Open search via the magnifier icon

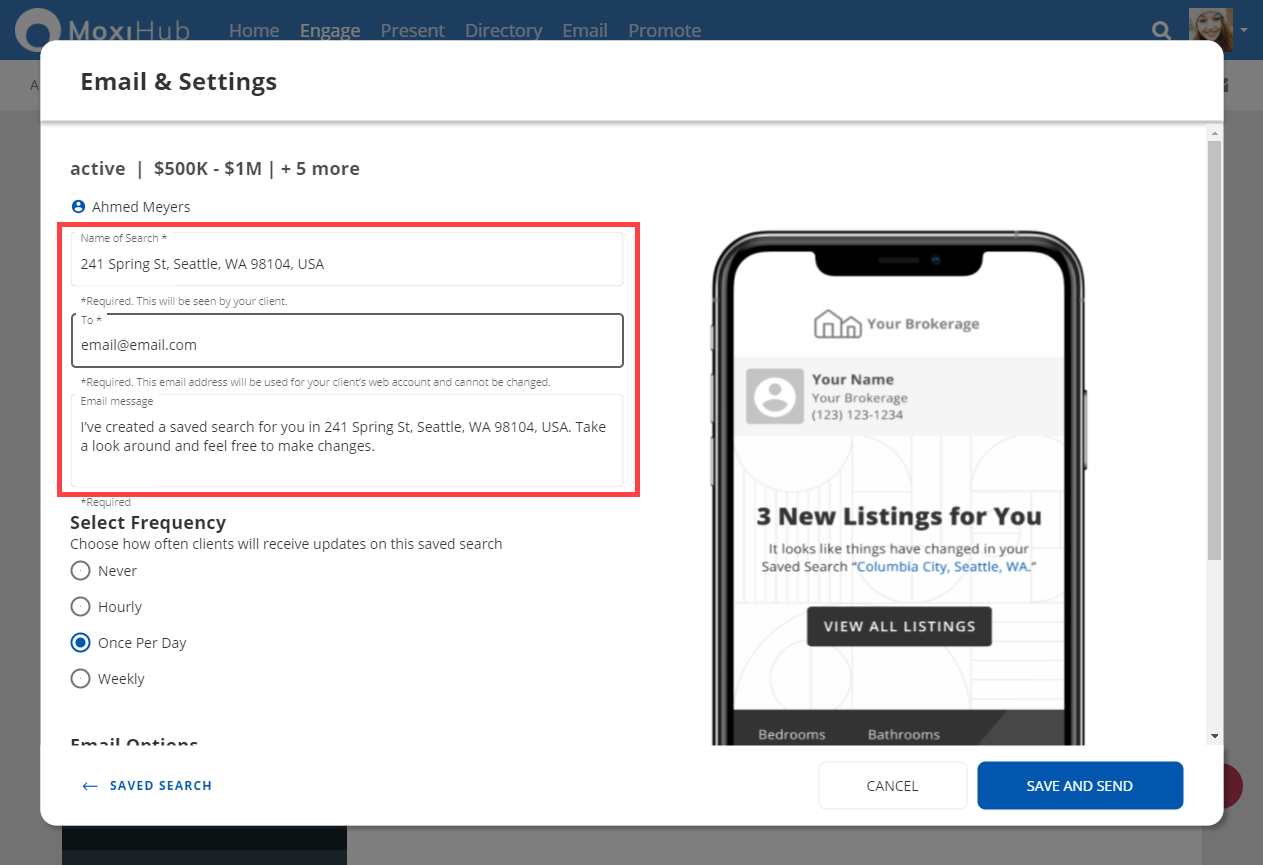1161,31
